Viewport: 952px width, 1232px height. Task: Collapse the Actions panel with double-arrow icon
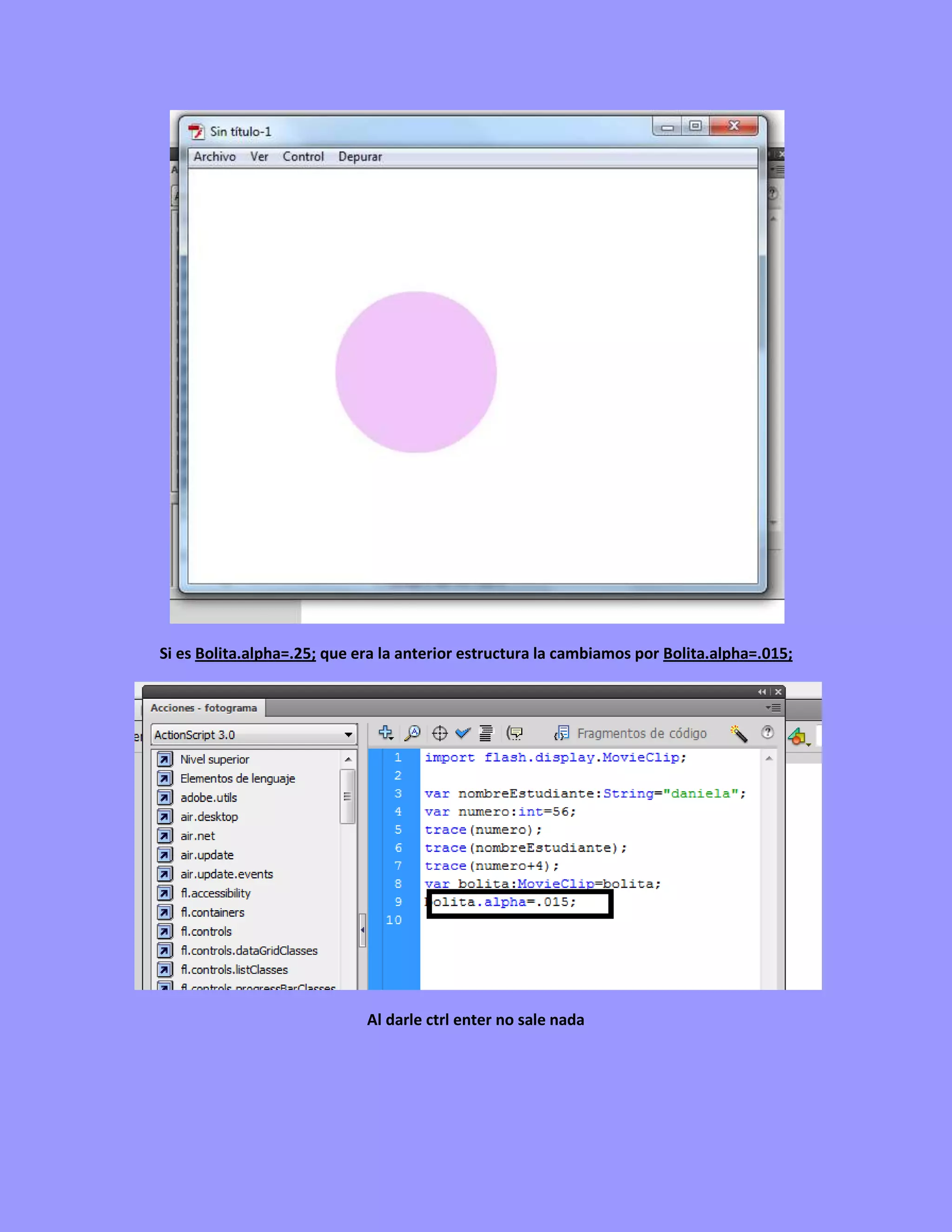pos(762,692)
